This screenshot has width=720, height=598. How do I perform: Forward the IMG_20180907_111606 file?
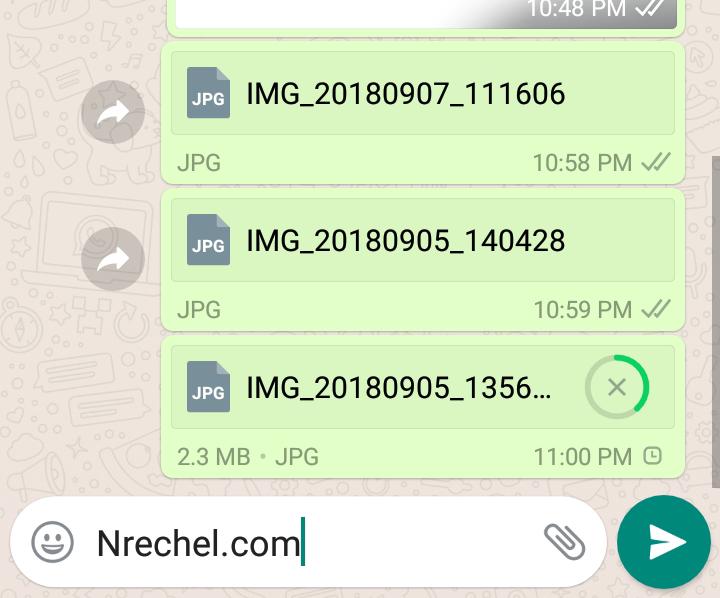coord(113,112)
